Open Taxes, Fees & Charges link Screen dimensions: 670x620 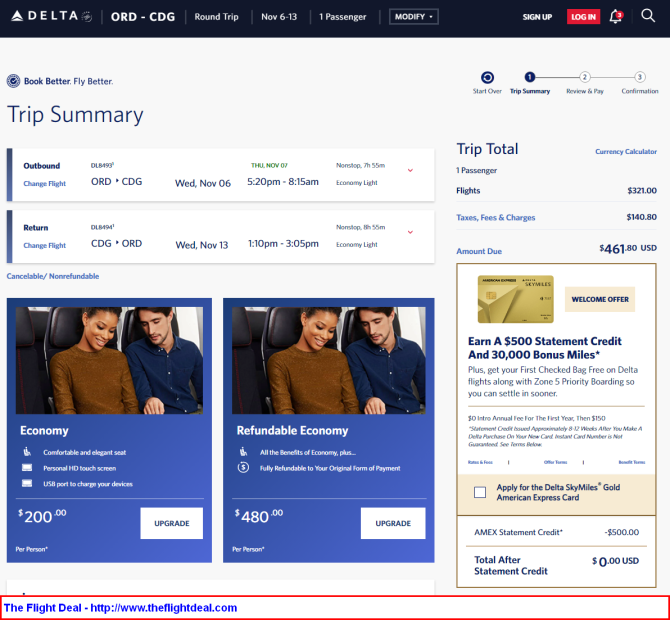pos(496,217)
